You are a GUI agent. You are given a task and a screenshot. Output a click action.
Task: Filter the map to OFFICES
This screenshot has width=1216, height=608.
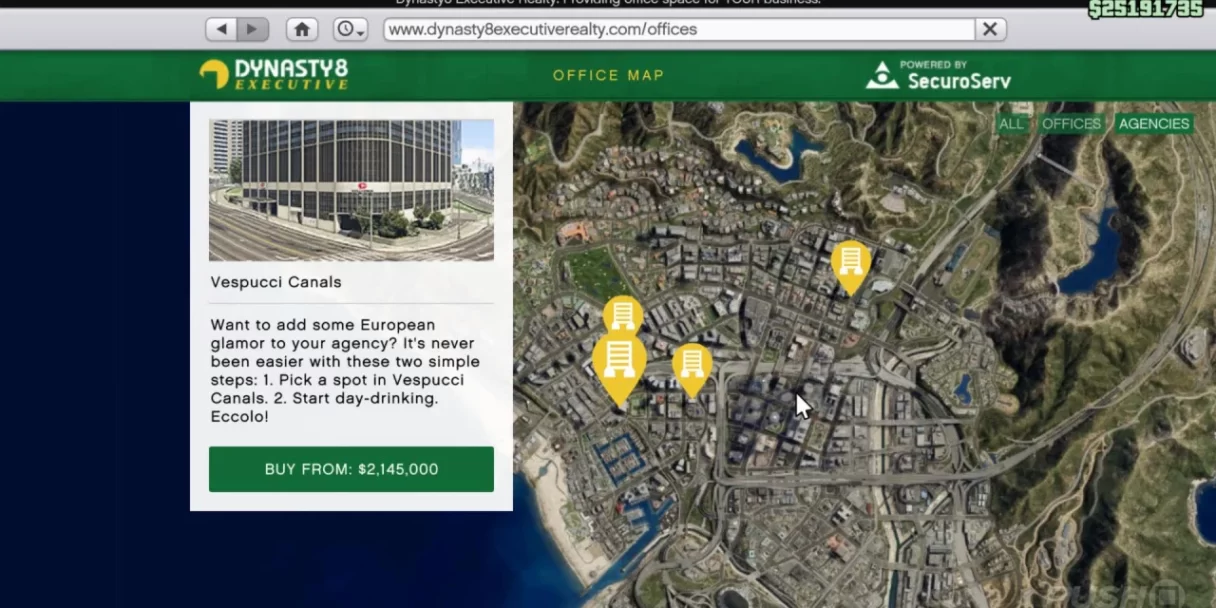click(1071, 124)
